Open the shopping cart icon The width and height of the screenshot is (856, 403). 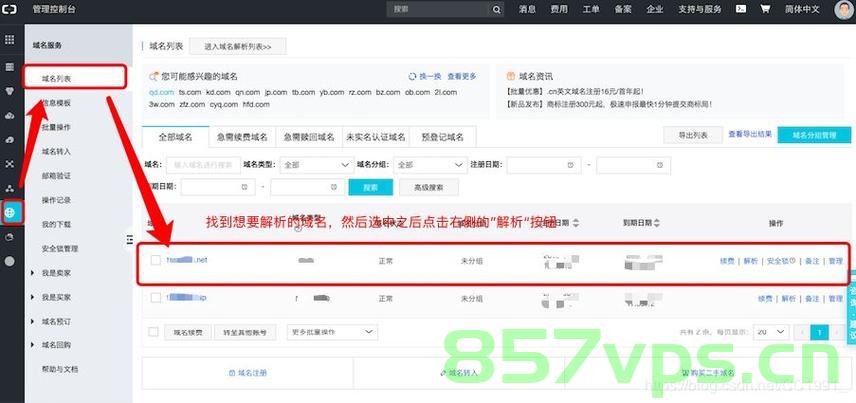765,9
